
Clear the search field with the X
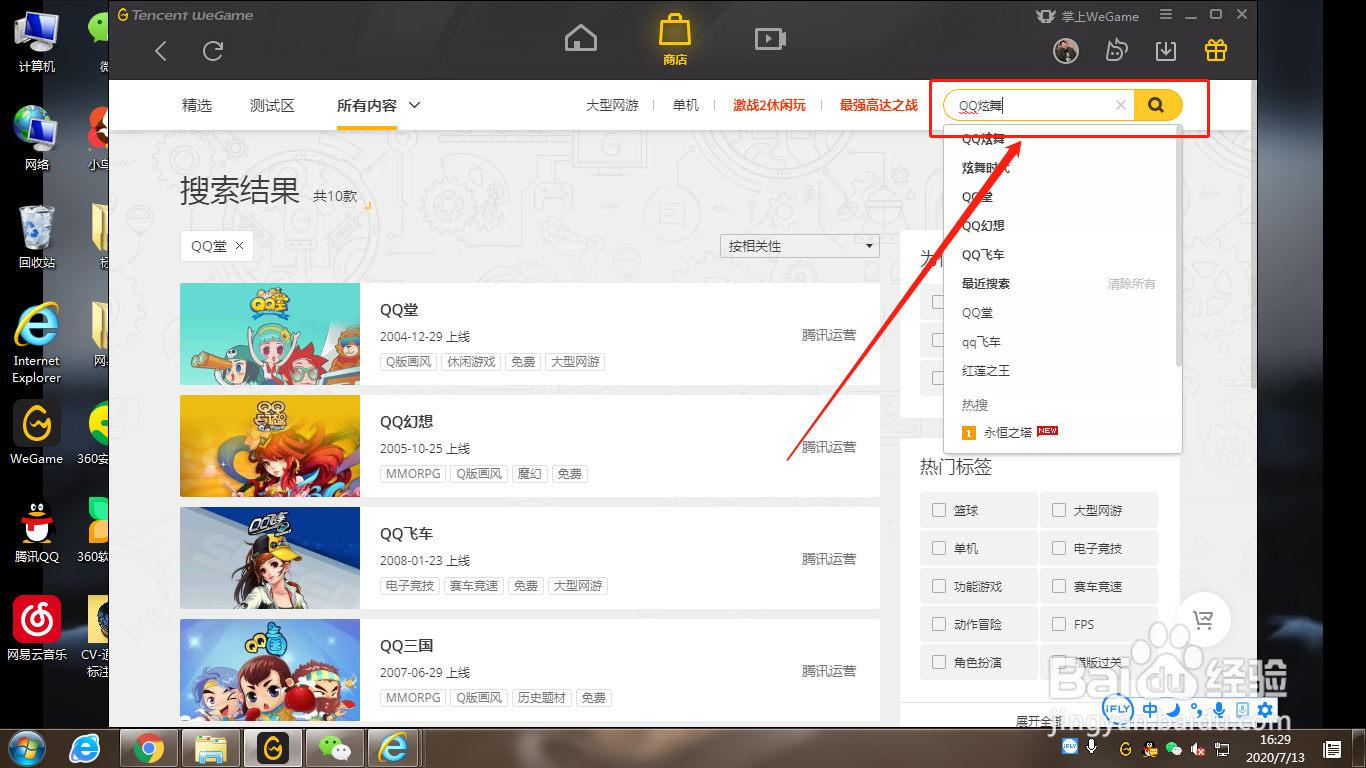(1121, 105)
